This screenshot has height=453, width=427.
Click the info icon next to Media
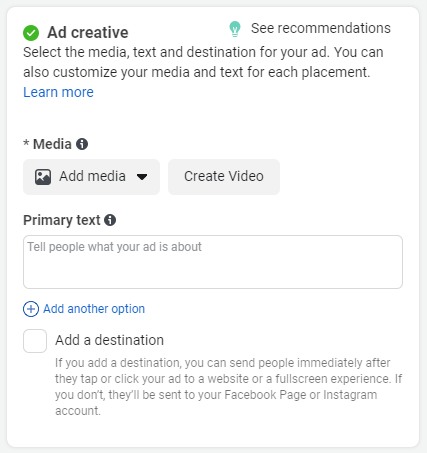click(x=82, y=144)
